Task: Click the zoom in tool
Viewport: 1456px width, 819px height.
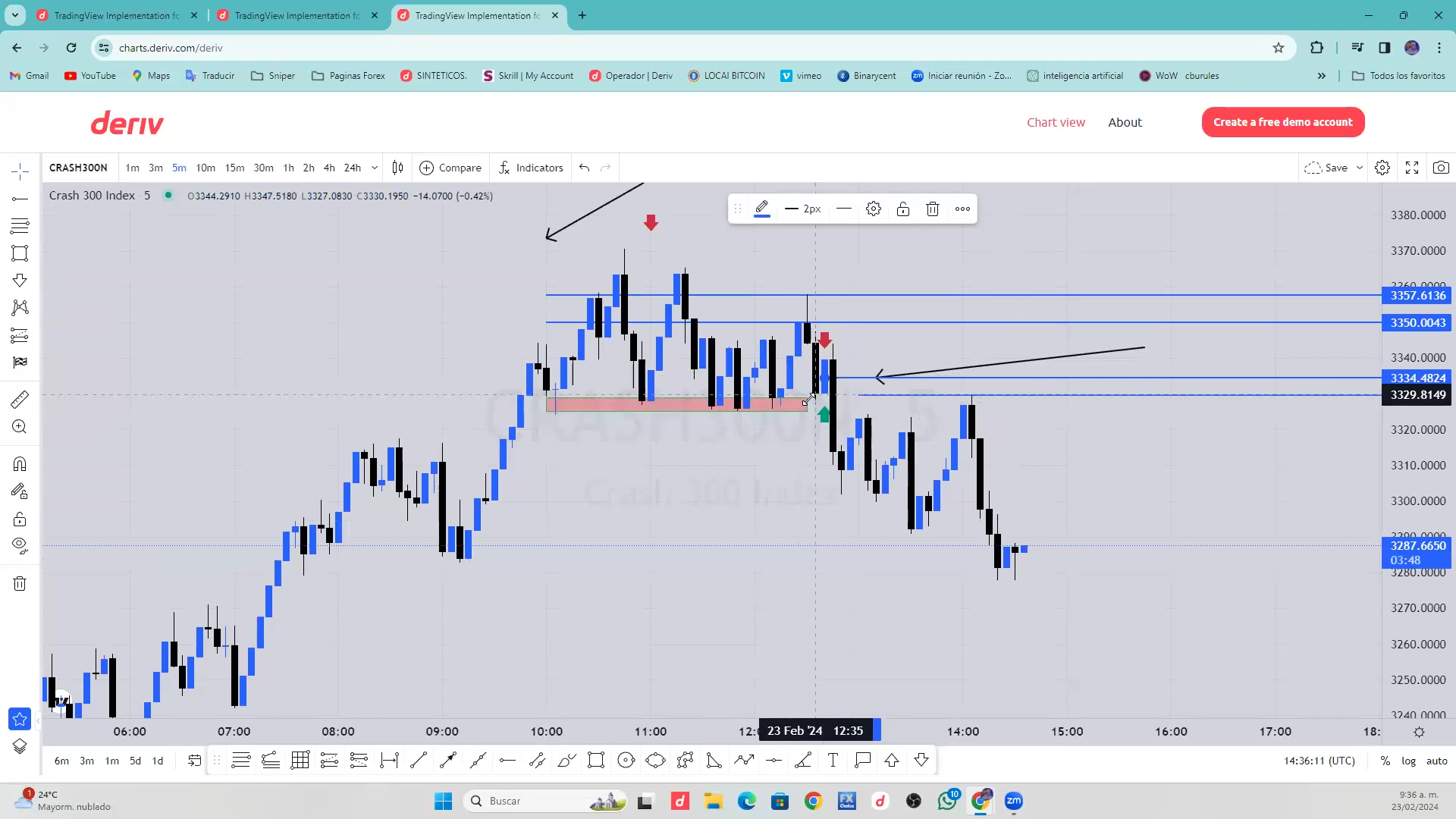Action: (x=20, y=427)
